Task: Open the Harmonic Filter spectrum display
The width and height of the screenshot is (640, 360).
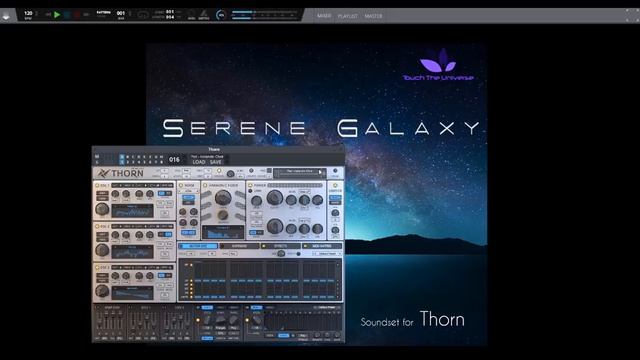Action: tap(223, 232)
